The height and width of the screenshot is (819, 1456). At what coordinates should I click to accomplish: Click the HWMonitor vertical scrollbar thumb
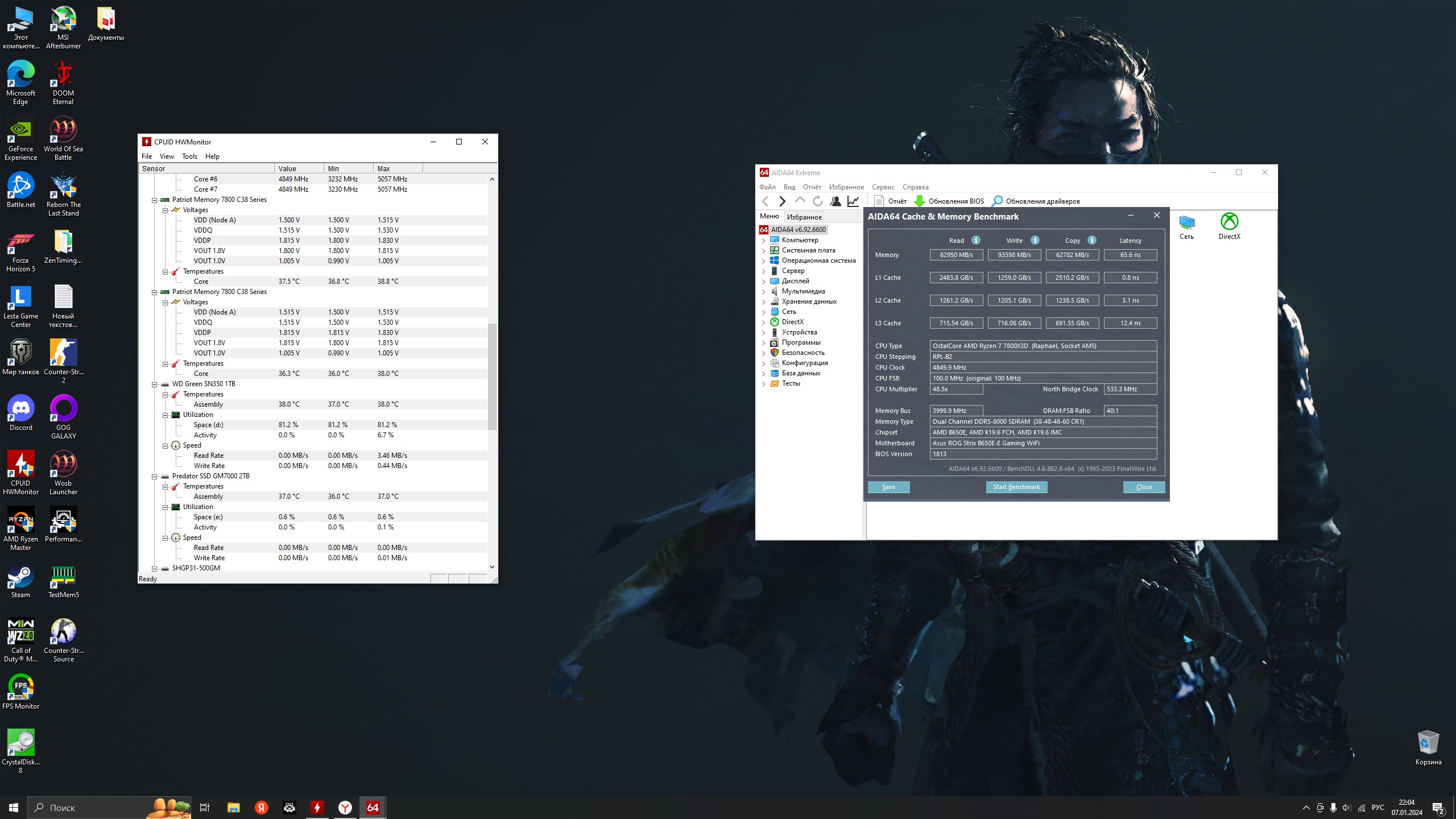[x=492, y=375]
